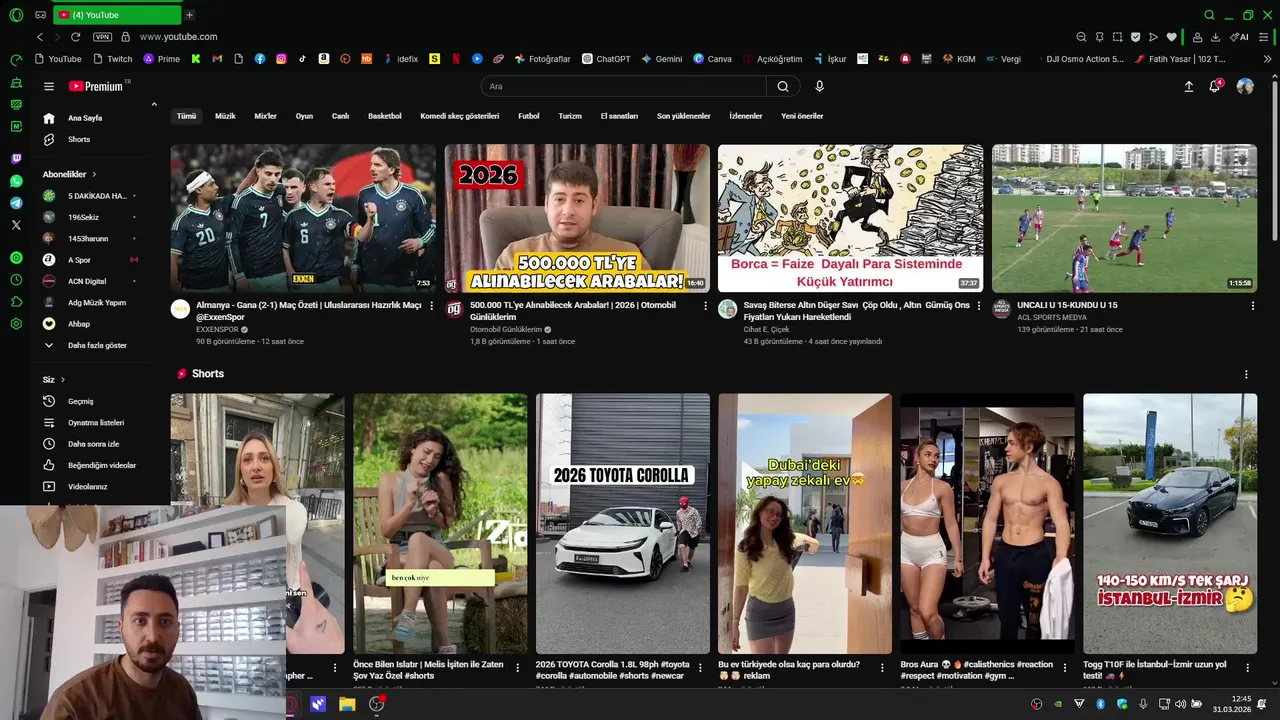Image resolution: width=1280 pixels, height=720 pixels.
Task: Open Opera downloads icon
Action: (x=1215, y=37)
